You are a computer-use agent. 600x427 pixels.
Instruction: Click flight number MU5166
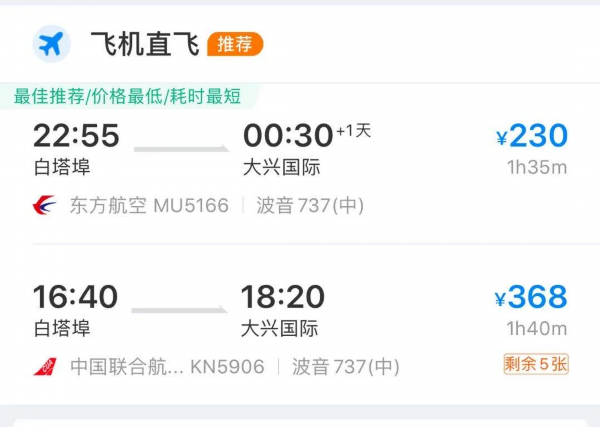point(191,206)
